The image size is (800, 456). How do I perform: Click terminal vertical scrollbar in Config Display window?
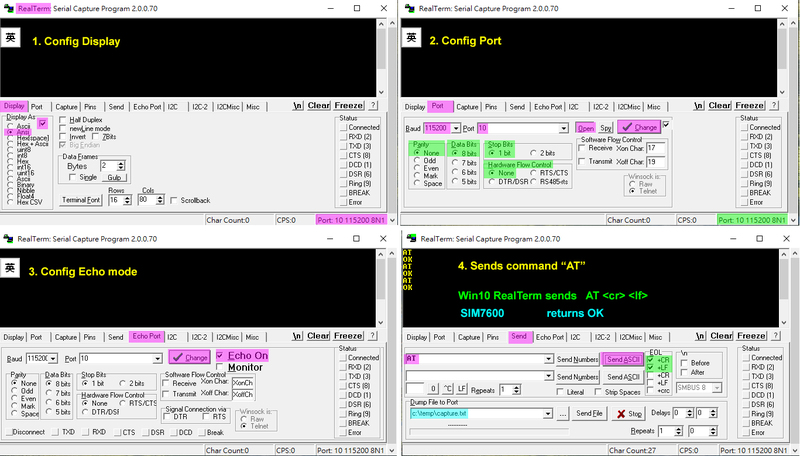381,58
